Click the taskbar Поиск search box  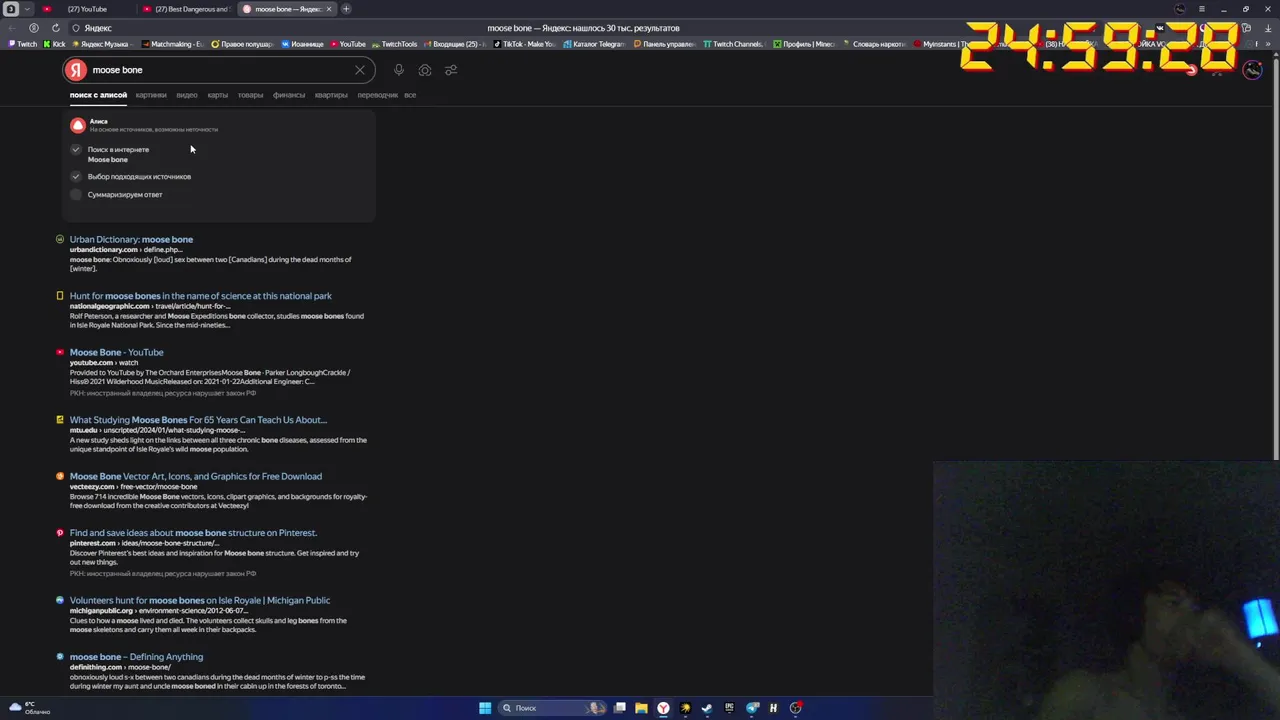click(x=553, y=708)
